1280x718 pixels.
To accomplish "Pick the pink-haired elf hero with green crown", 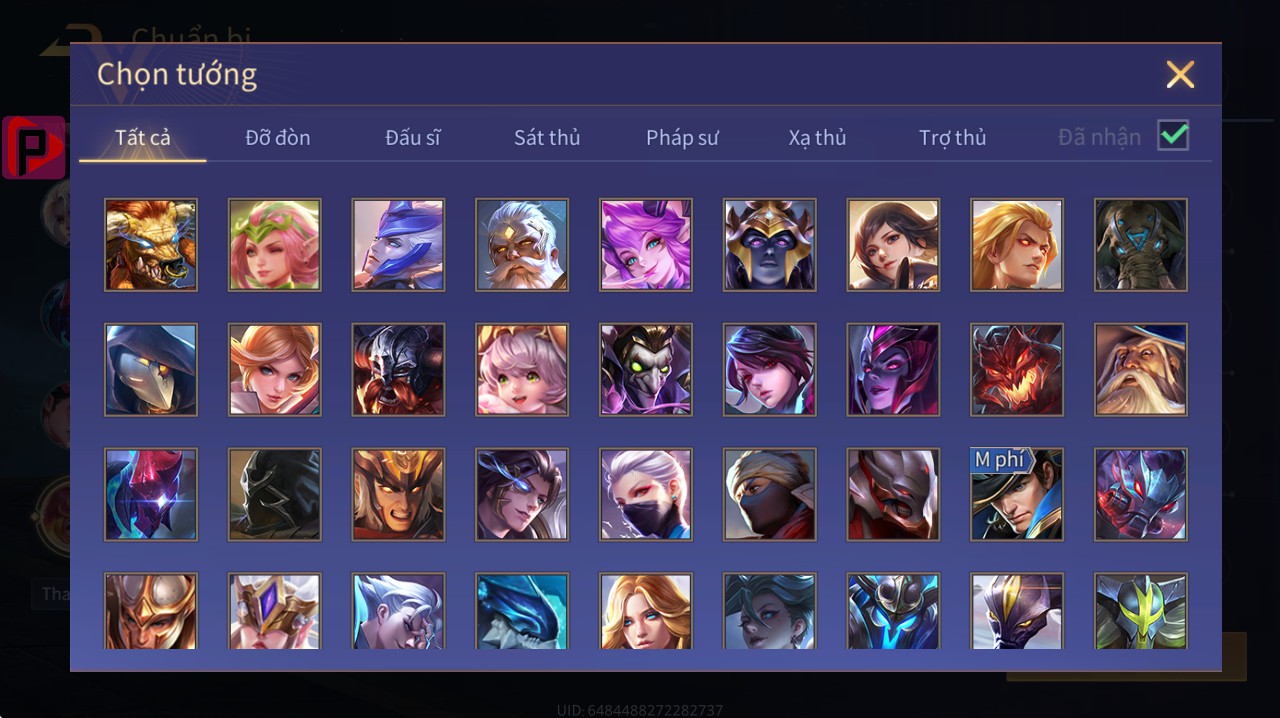I will (275, 245).
